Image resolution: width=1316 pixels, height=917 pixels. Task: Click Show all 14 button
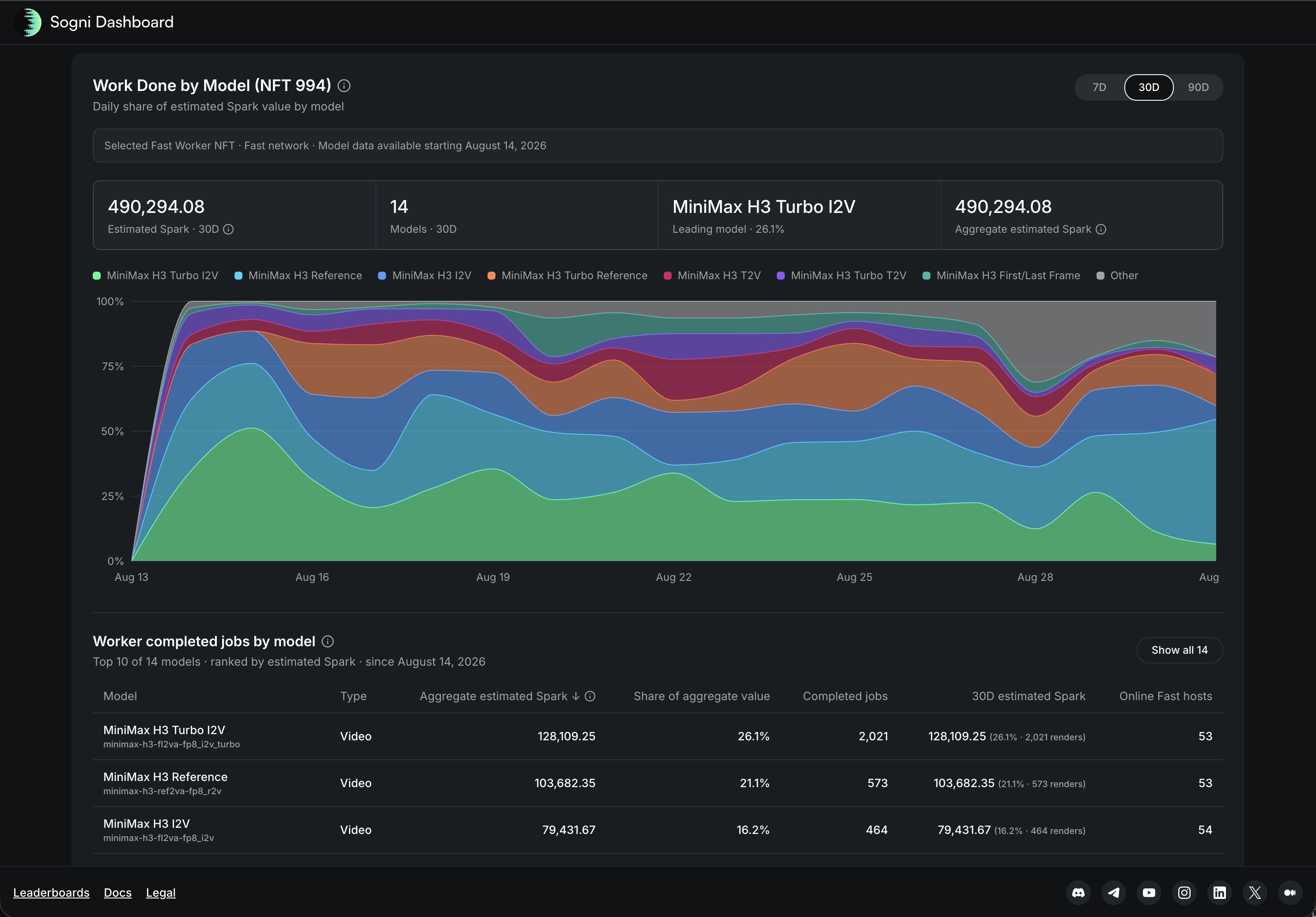point(1180,650)
